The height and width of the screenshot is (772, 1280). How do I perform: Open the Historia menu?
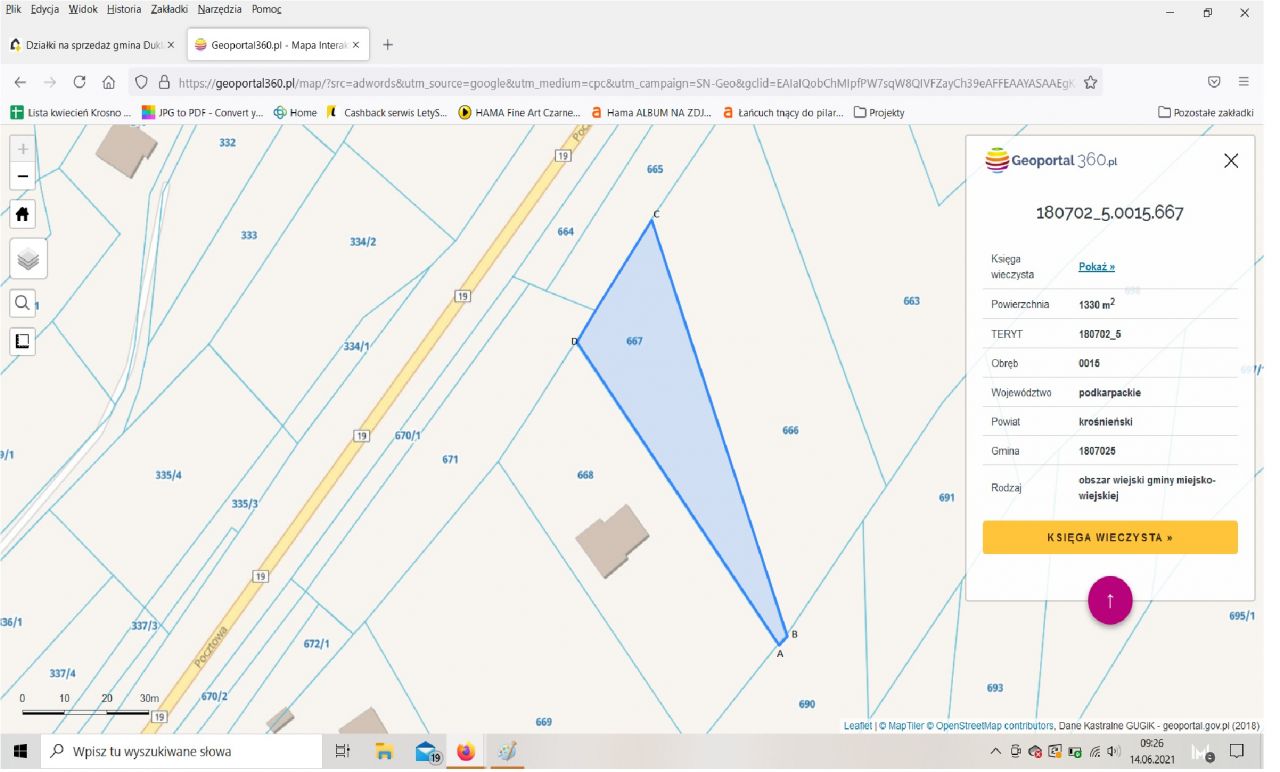[124, 9]
